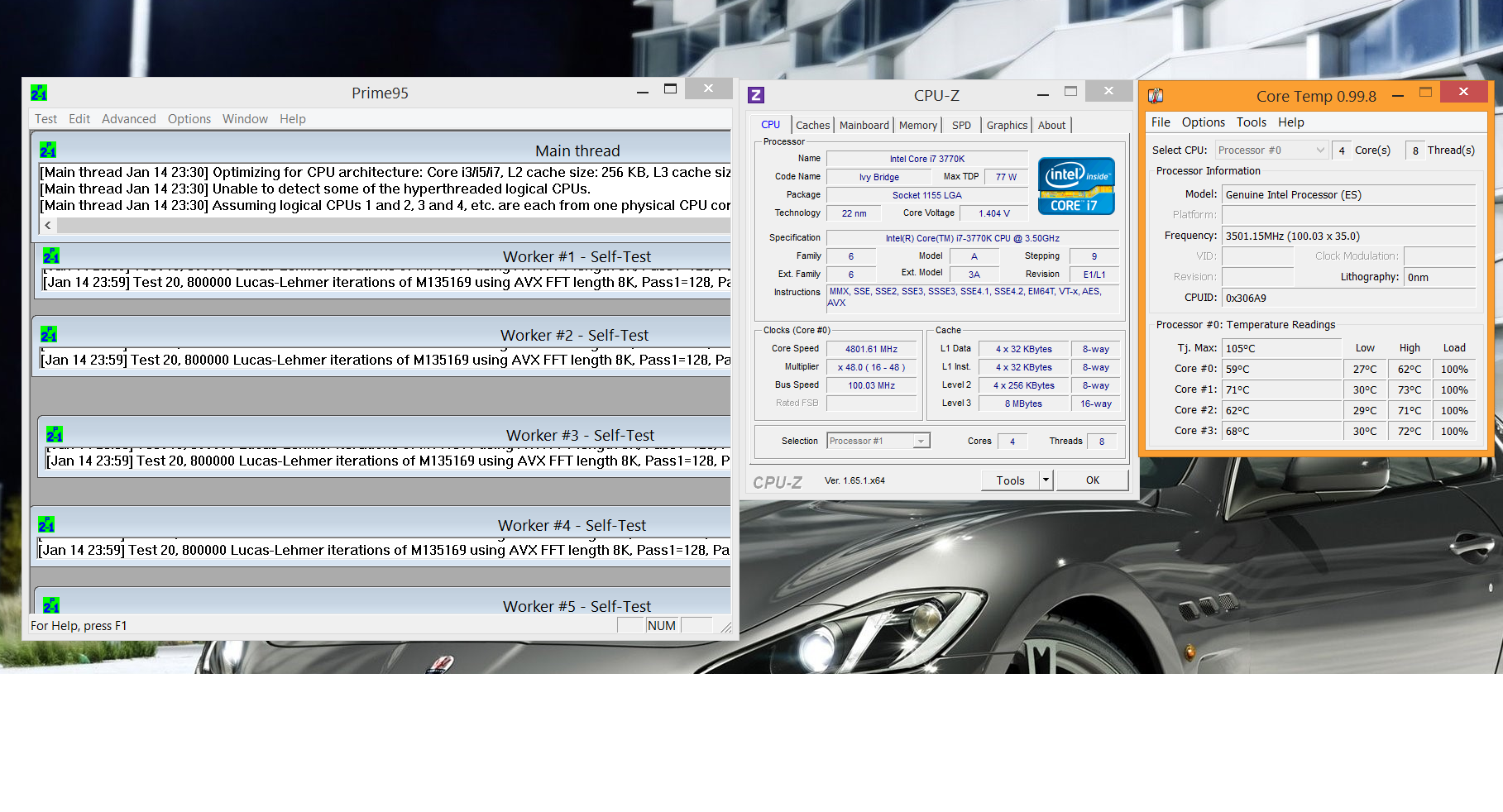Click the Prime95 window resize grip
1503x812 pixels.
coord(725,628)
